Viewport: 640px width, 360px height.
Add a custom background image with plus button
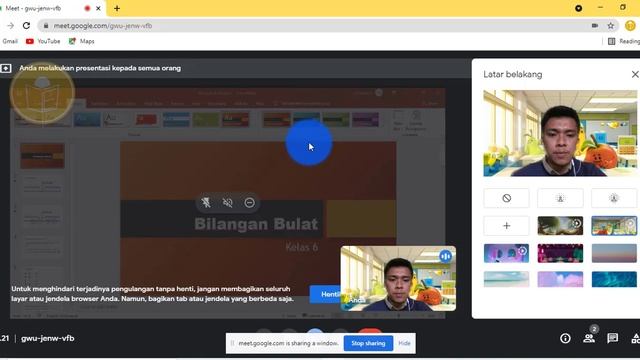pos(507,226)
